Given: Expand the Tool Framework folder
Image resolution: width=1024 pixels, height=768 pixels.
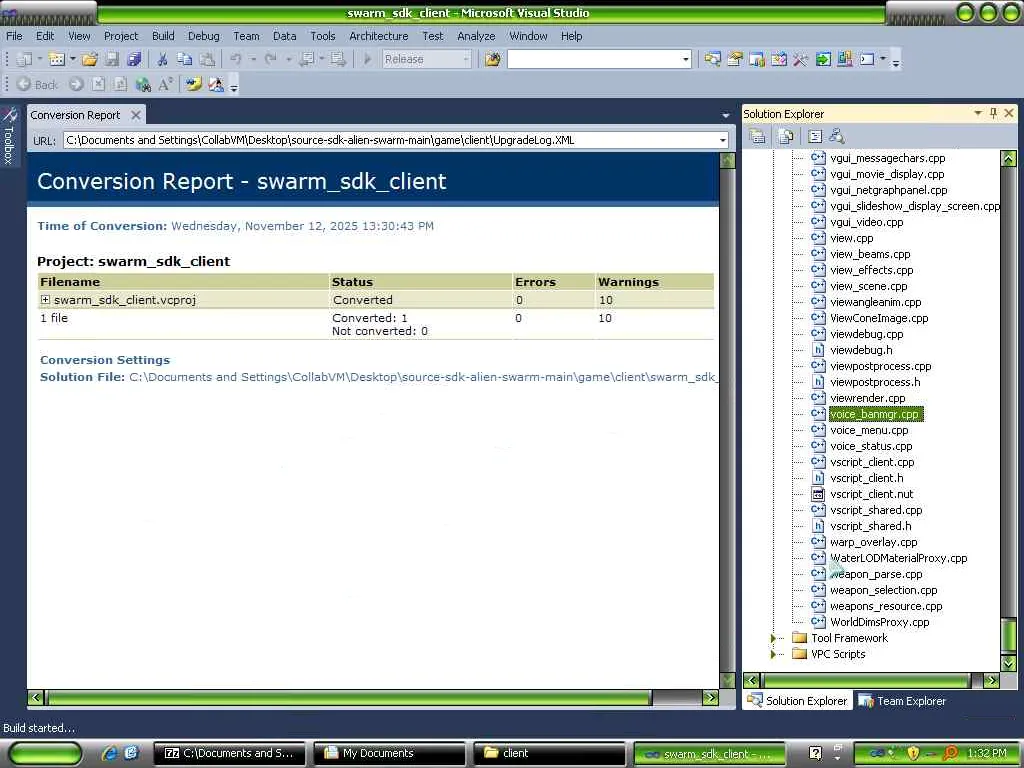Looking at the screenshot, I should pyautogui.click(x=773, y=638).
